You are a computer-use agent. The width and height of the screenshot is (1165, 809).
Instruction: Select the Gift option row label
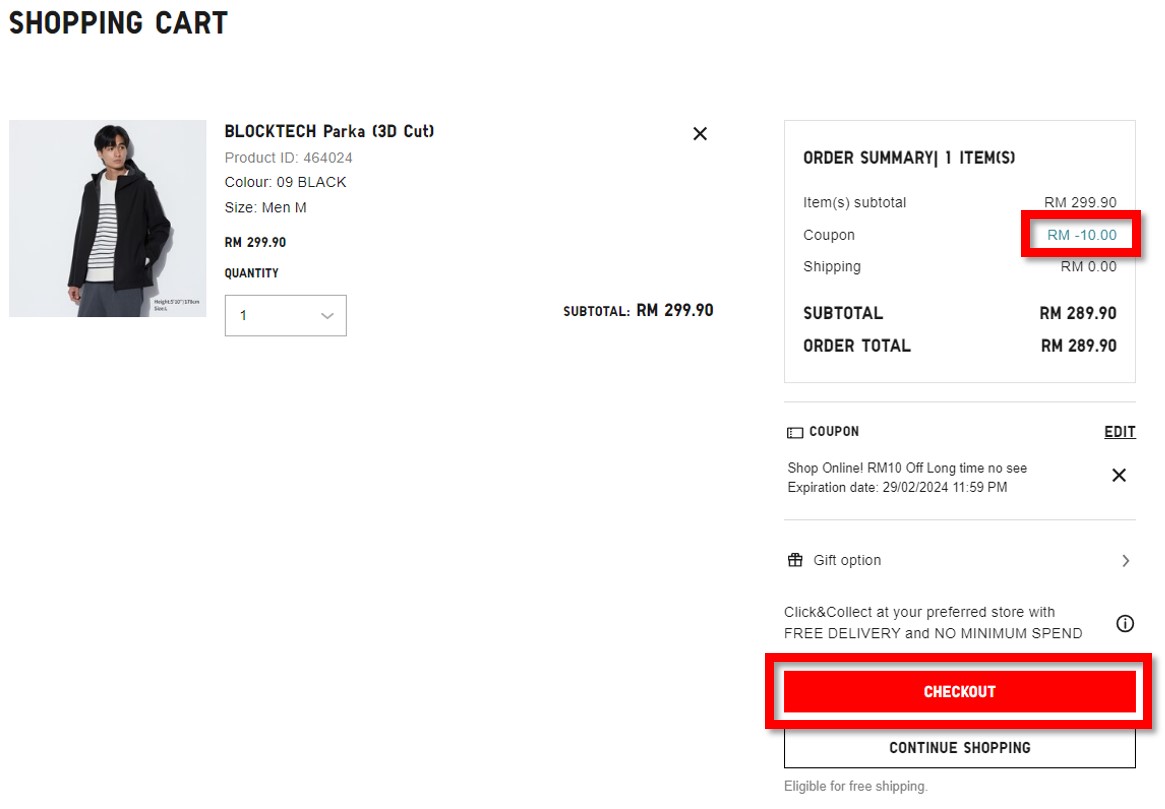(x=847, y=560)
